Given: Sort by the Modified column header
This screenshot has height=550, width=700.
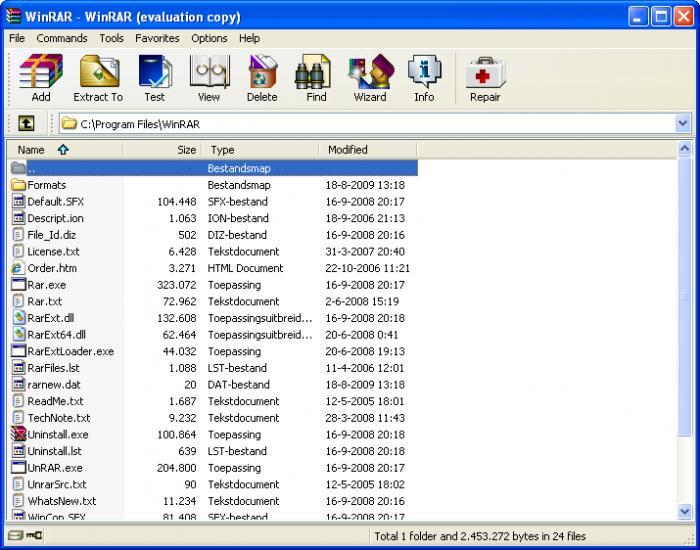Looking at the screenshot, I should (x=368, y=150).
